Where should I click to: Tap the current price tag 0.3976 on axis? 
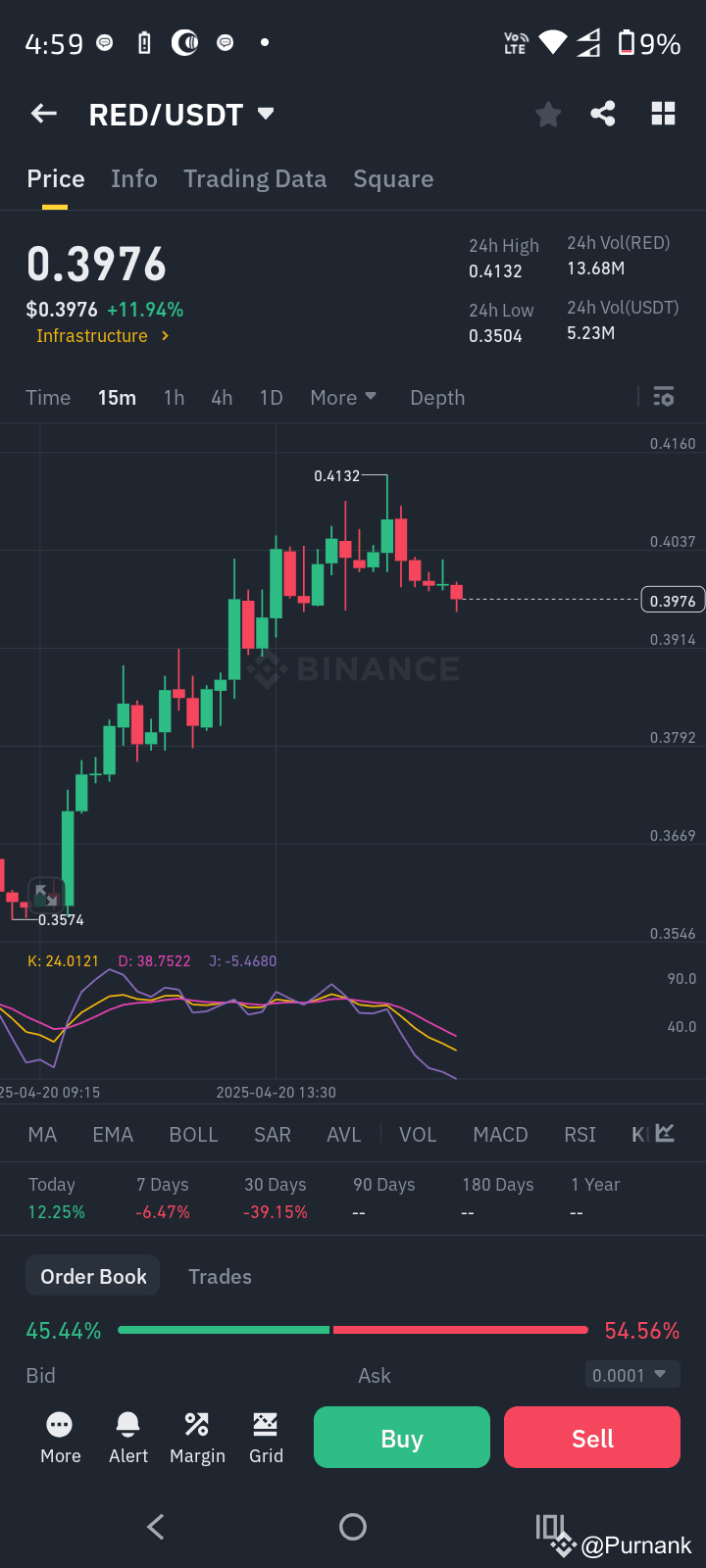point(673,600)
